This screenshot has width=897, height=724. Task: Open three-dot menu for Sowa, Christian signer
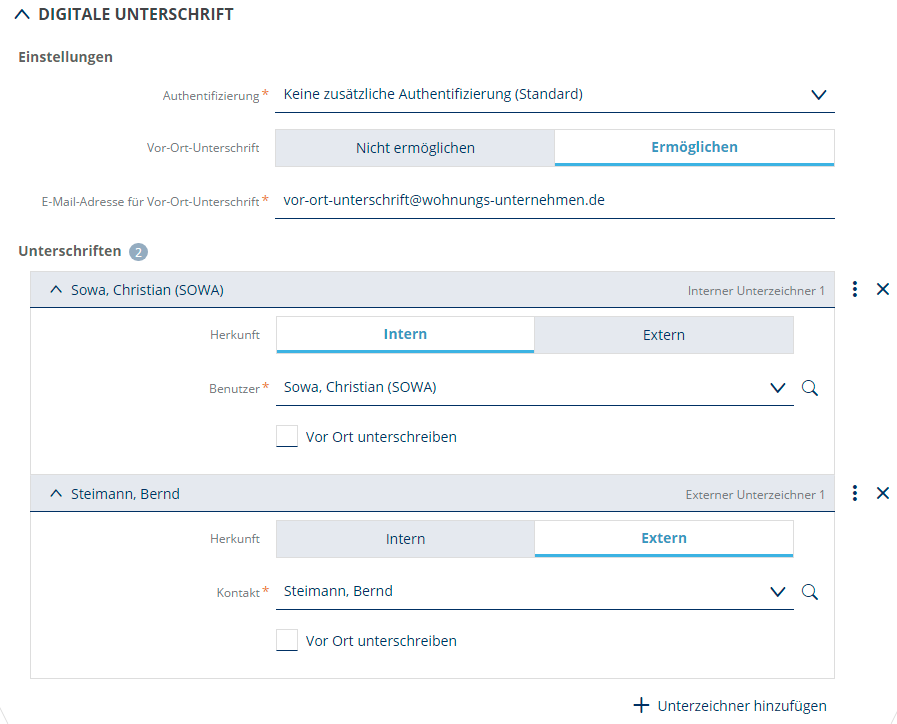[x=855, y=289]
